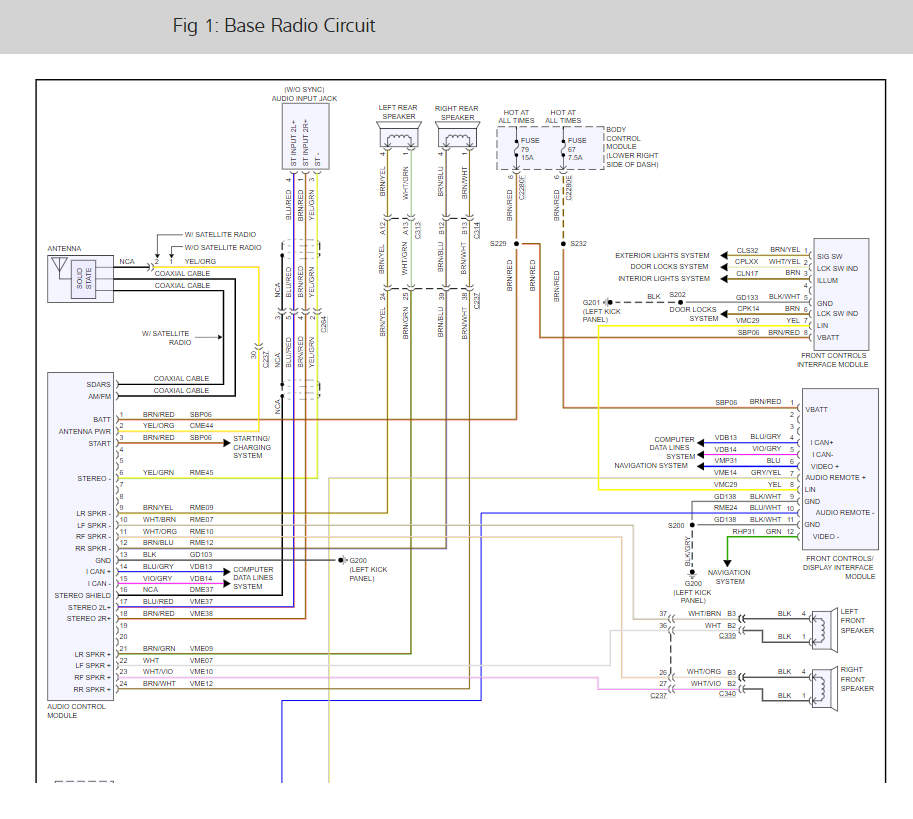The width and height of the screenshot is (913, 819).
Task: Click the green navigation system arrow
Action: [x=727, y=556]
